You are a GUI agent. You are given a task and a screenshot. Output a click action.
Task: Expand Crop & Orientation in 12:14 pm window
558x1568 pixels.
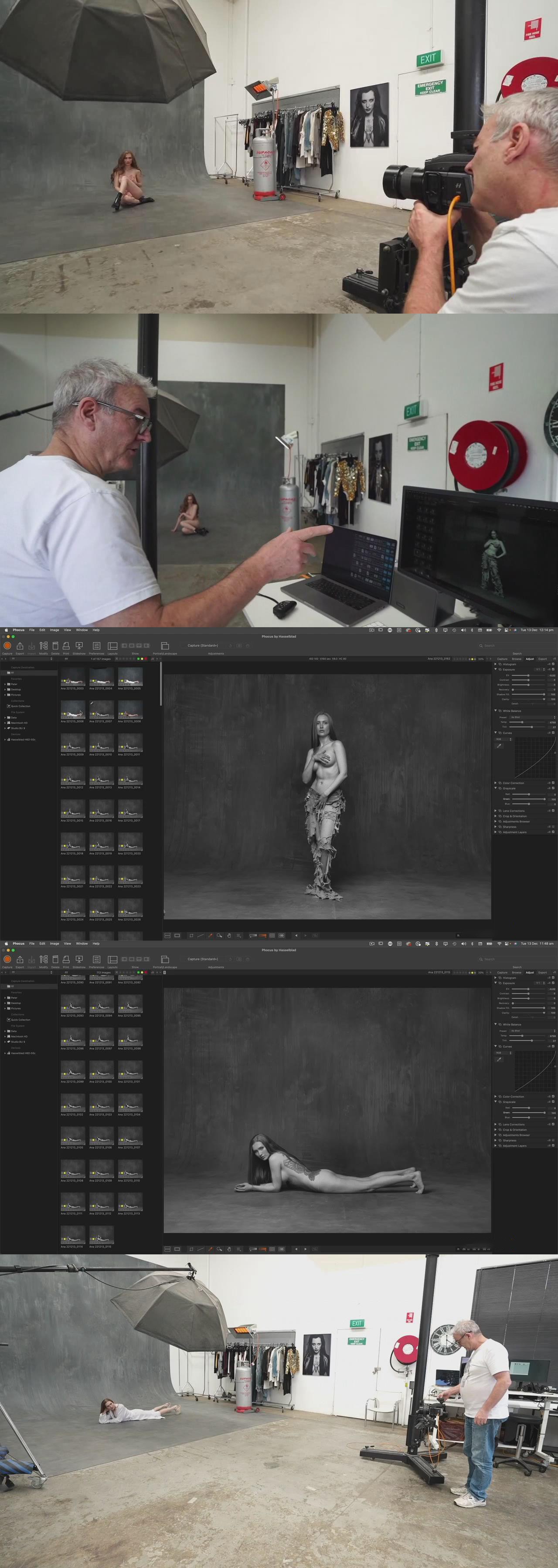pos(495,816)
